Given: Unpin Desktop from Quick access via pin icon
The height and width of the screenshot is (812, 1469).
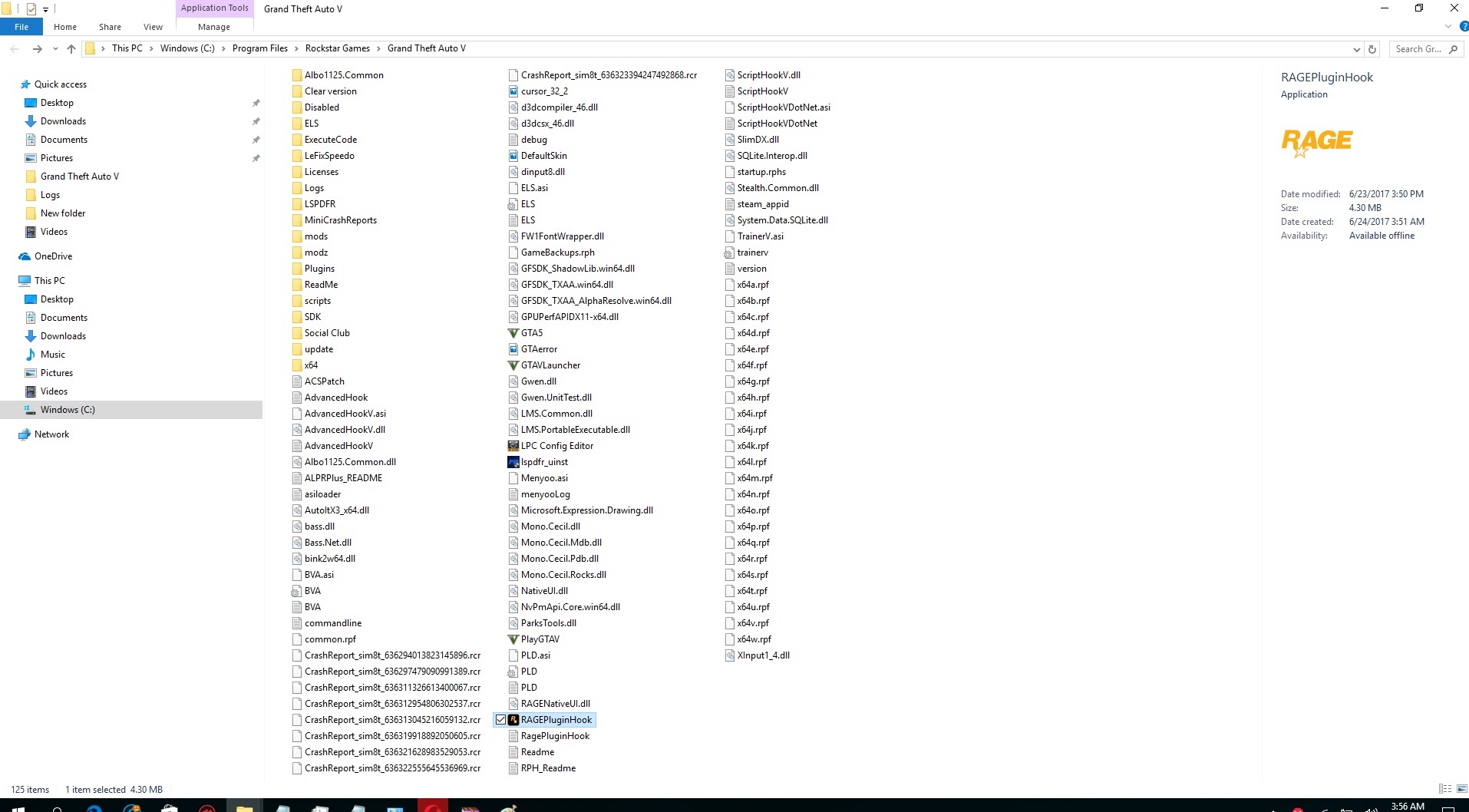Looking at the screenshot, I should pos(256,103).
